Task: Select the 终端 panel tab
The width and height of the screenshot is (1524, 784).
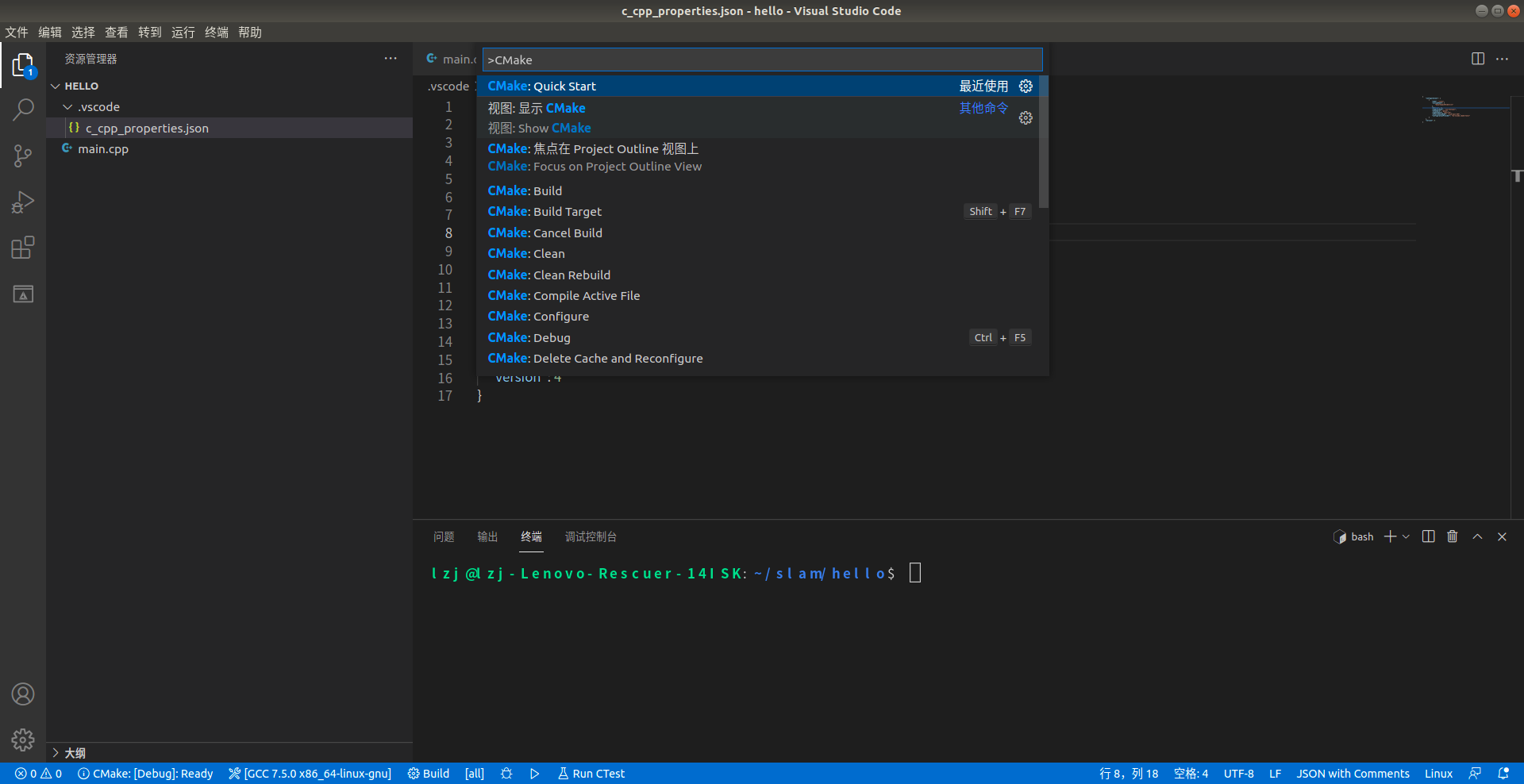Action: pyautogui.click(x=531, y=536)
